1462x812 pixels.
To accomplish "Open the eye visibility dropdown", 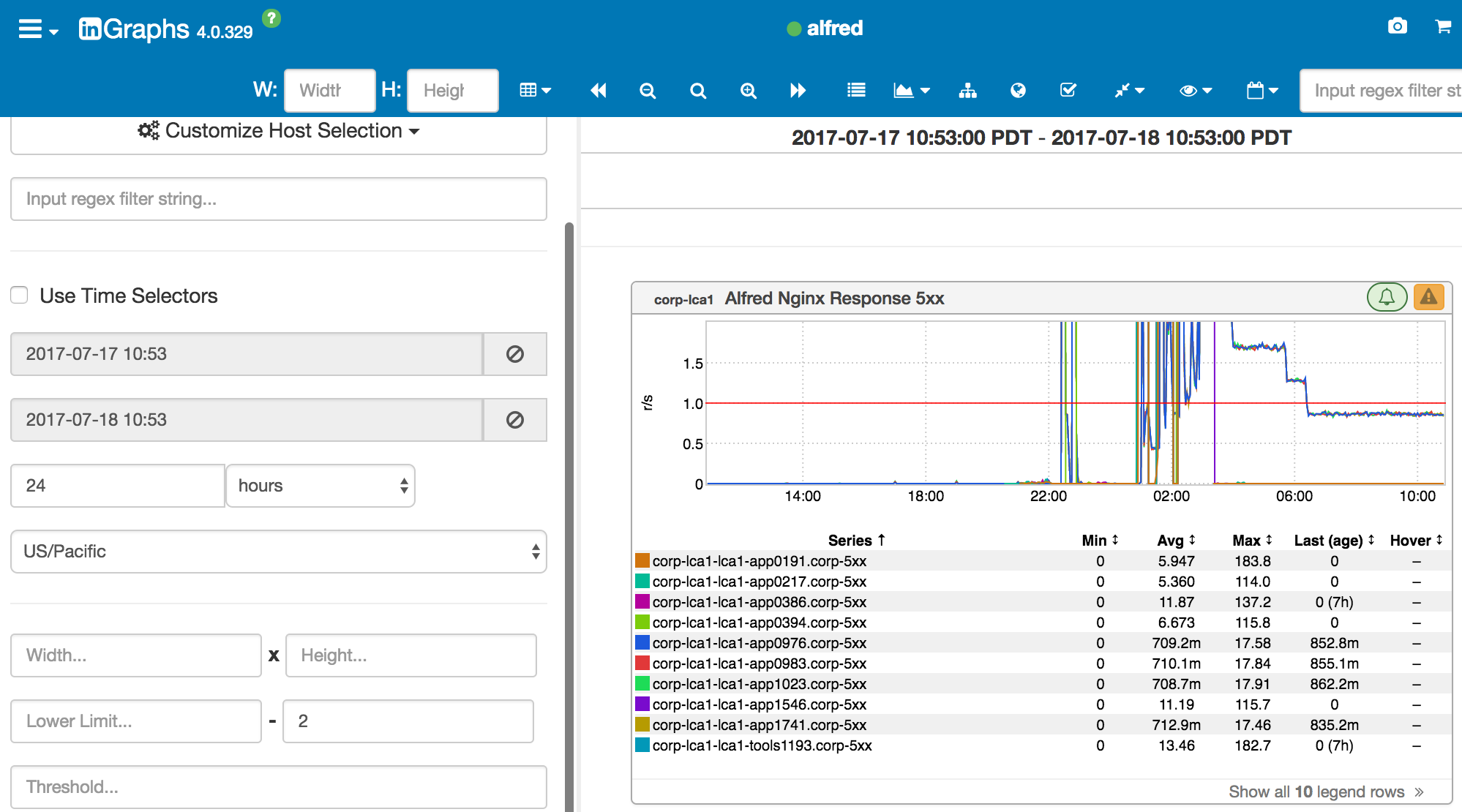I will 1196,91.
